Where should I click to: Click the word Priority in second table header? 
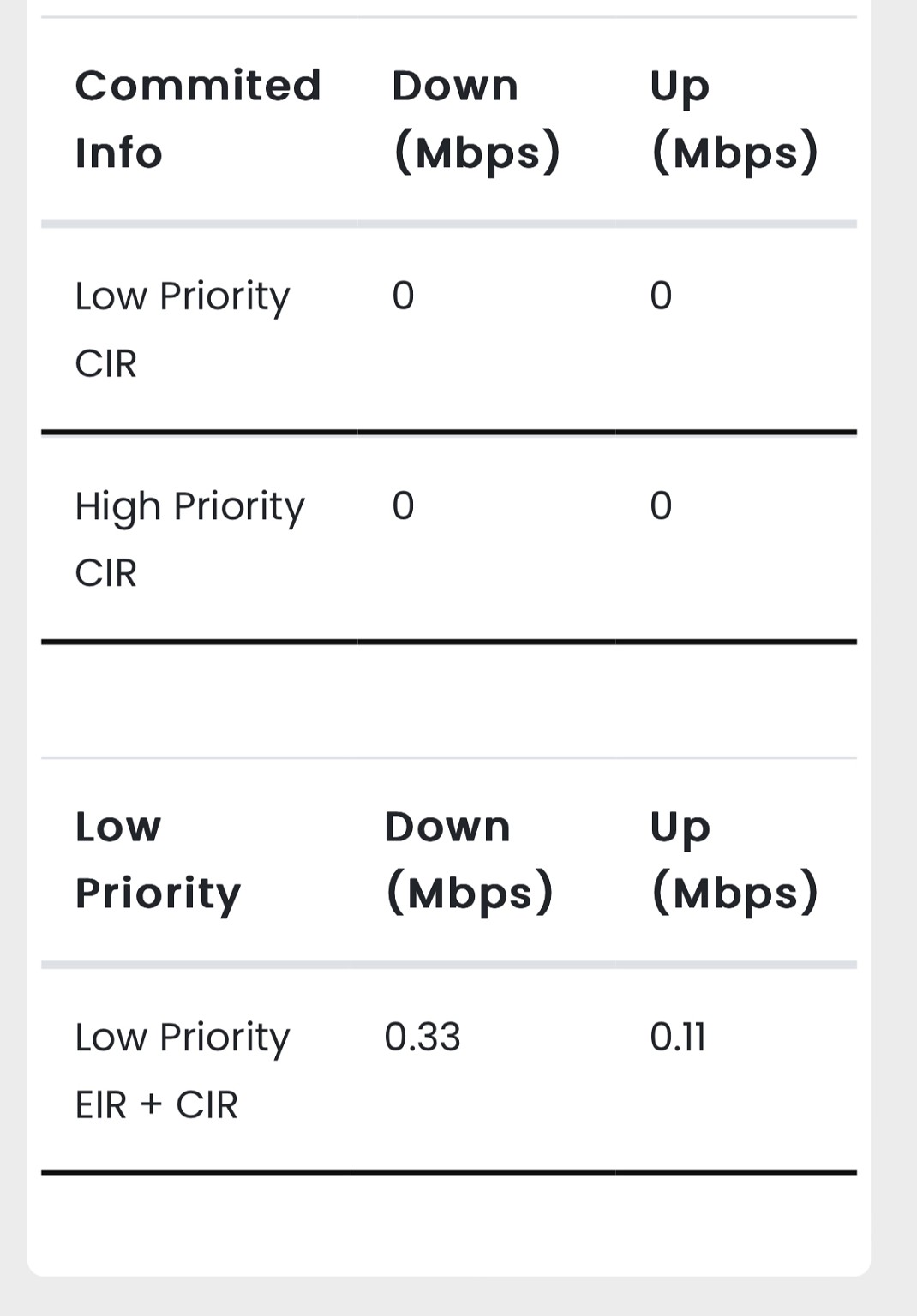click(x=158, y=894)
